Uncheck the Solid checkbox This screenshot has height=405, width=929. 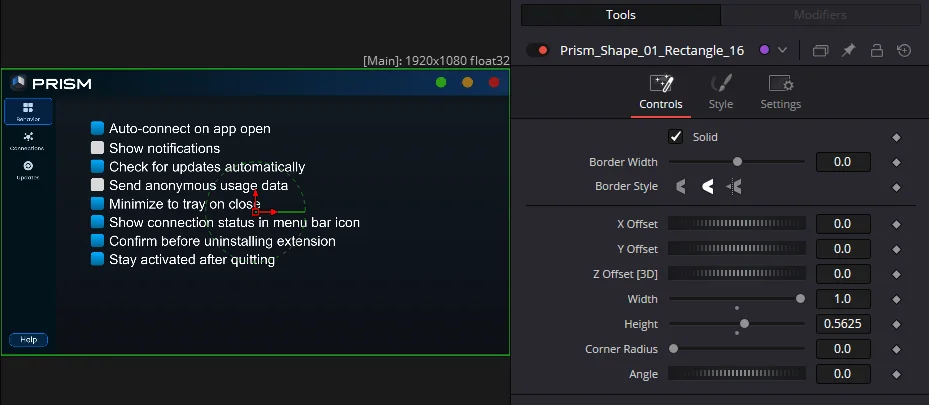(x=675, y=137)
